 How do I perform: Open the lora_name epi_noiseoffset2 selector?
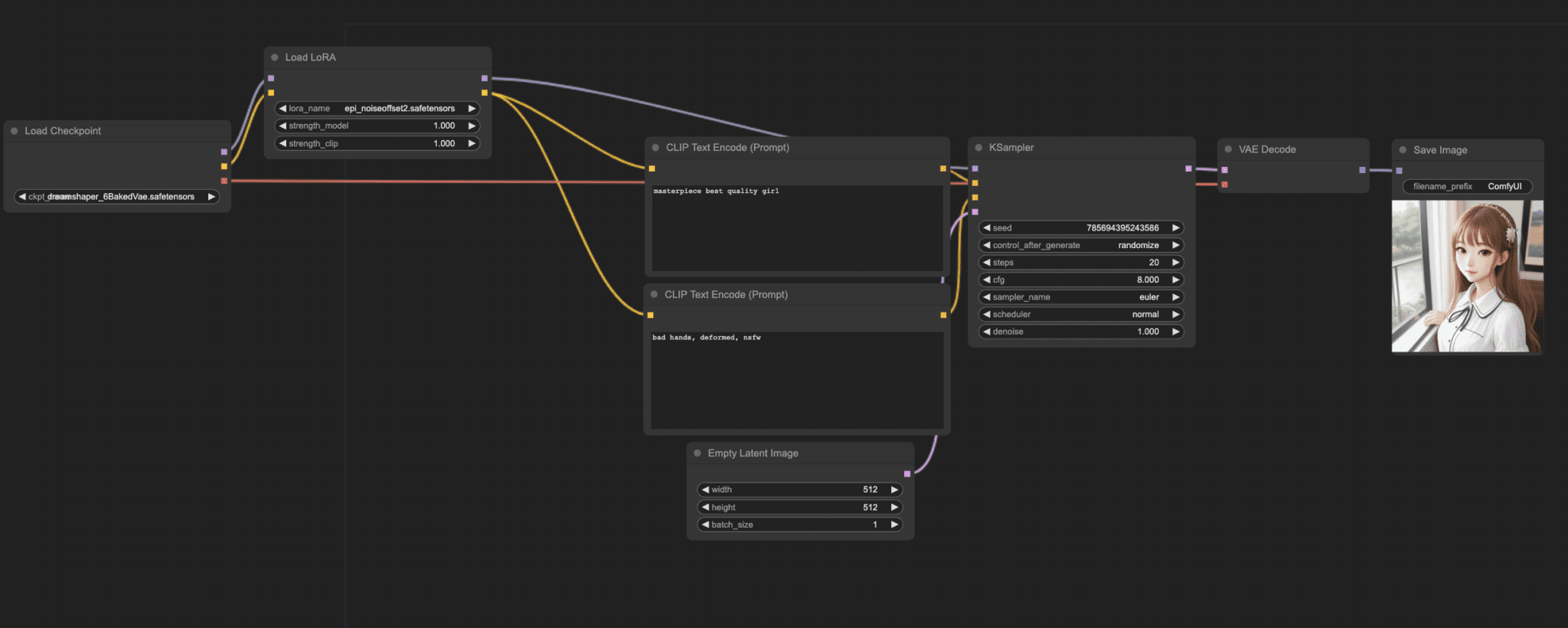(x=377, y=109)
